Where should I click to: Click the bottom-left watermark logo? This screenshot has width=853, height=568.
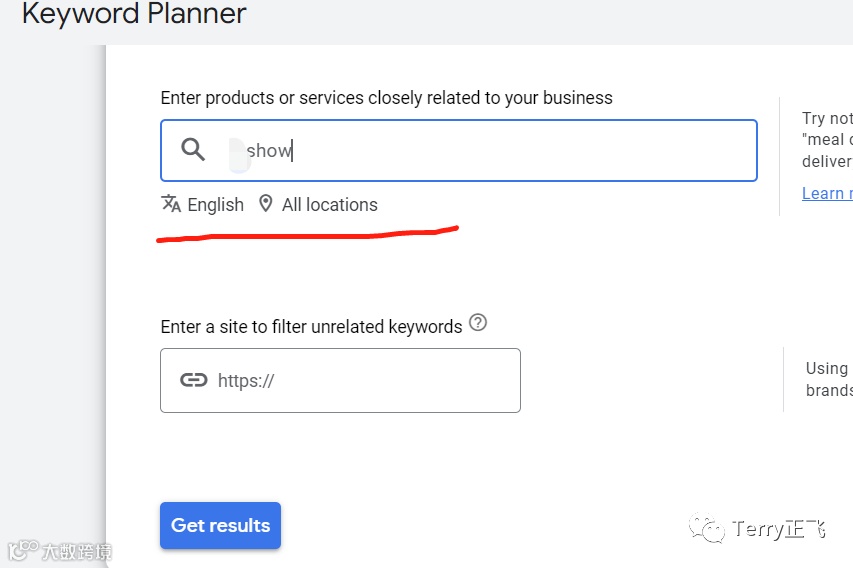tap(22, 550)
